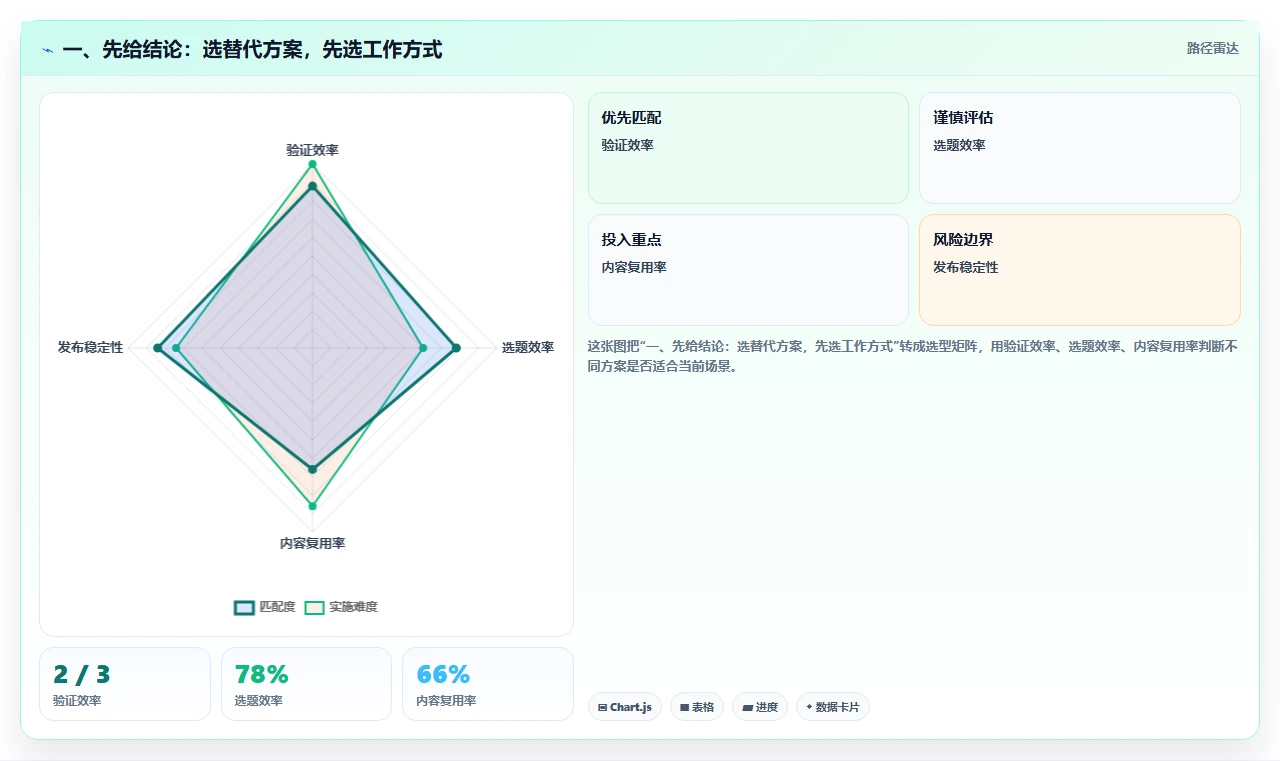Select the 78% 选题效率 stat card

coord(306,684)
